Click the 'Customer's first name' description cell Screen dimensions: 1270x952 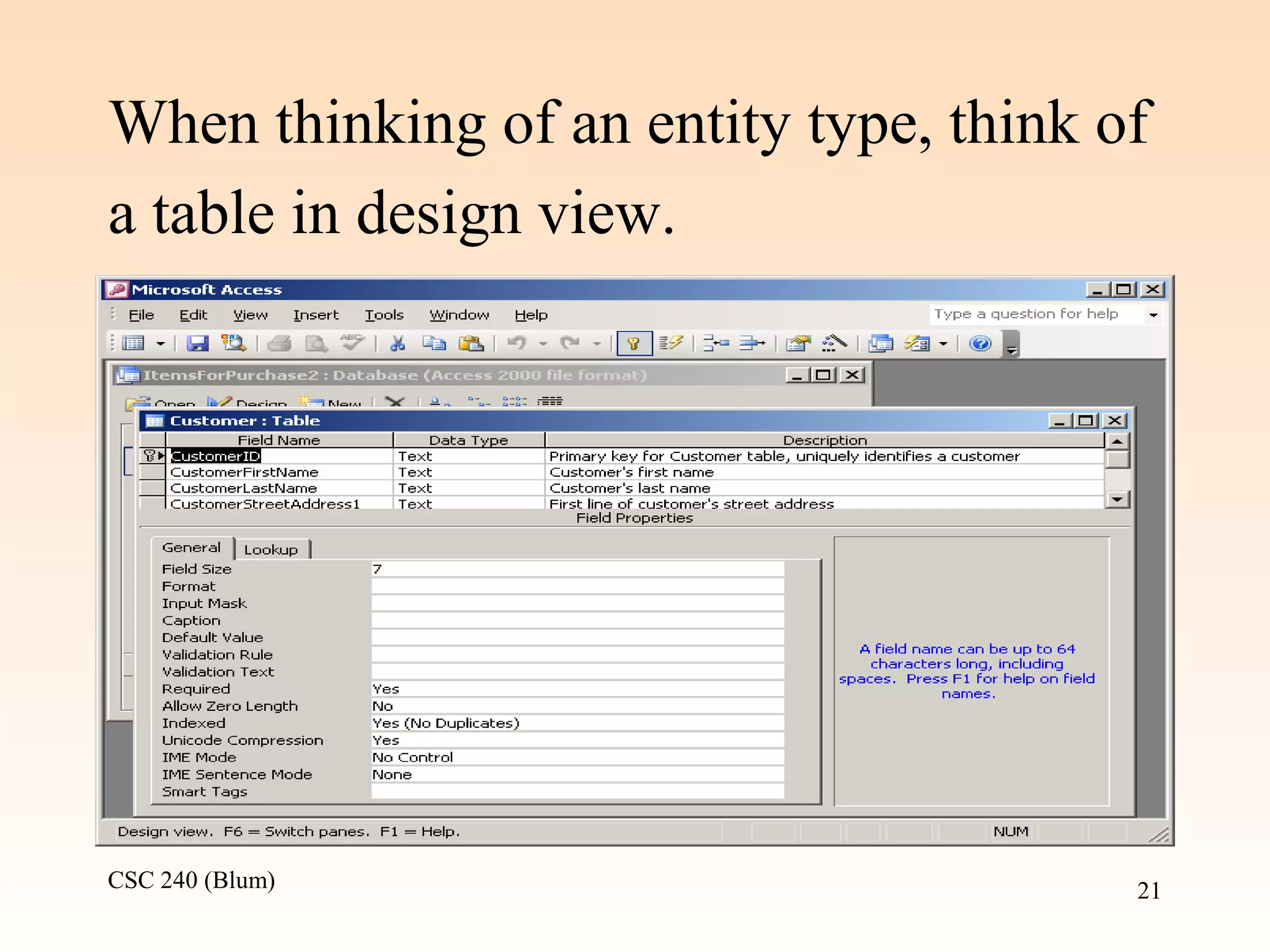[x=825, y=472]
